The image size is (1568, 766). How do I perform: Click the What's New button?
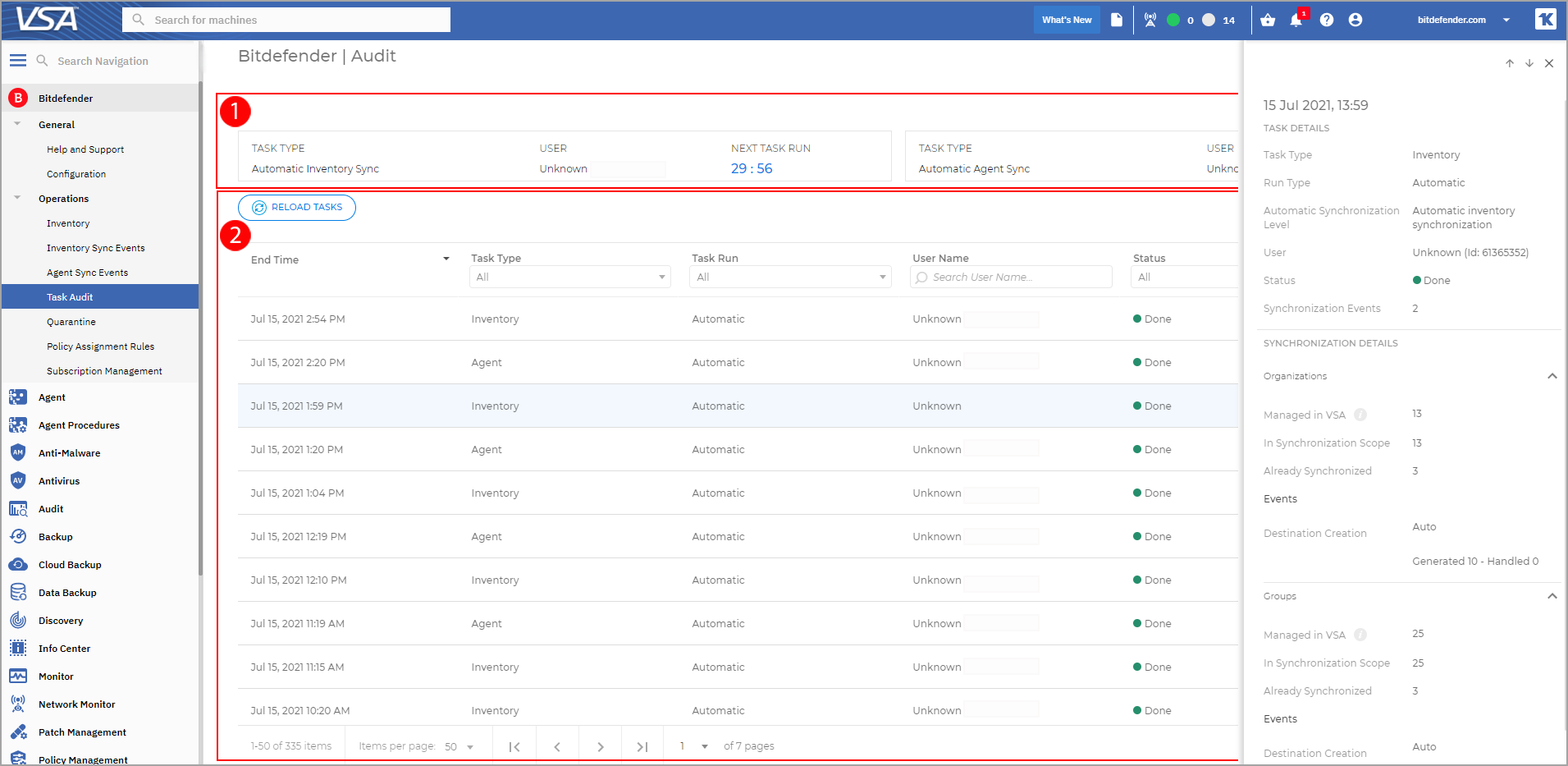point(1067,21)
